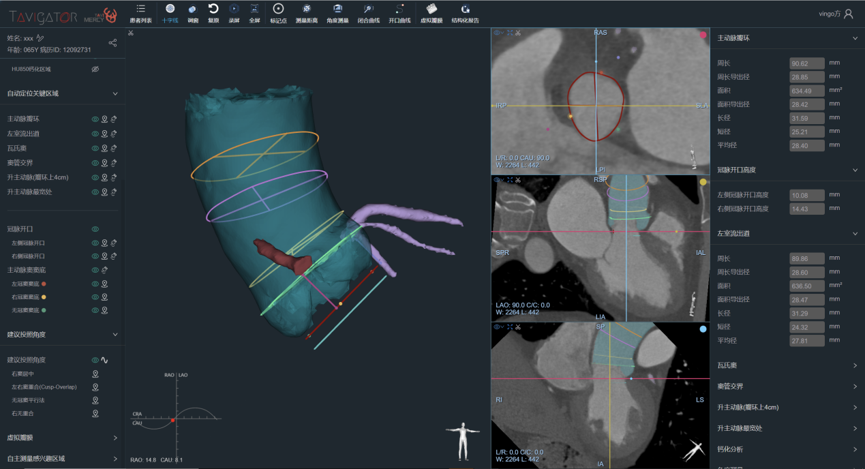865x469 pixels.
Task: Expand the 钙化分析 section on right panel
Action: pyautogui.click(x=854, y=449)
